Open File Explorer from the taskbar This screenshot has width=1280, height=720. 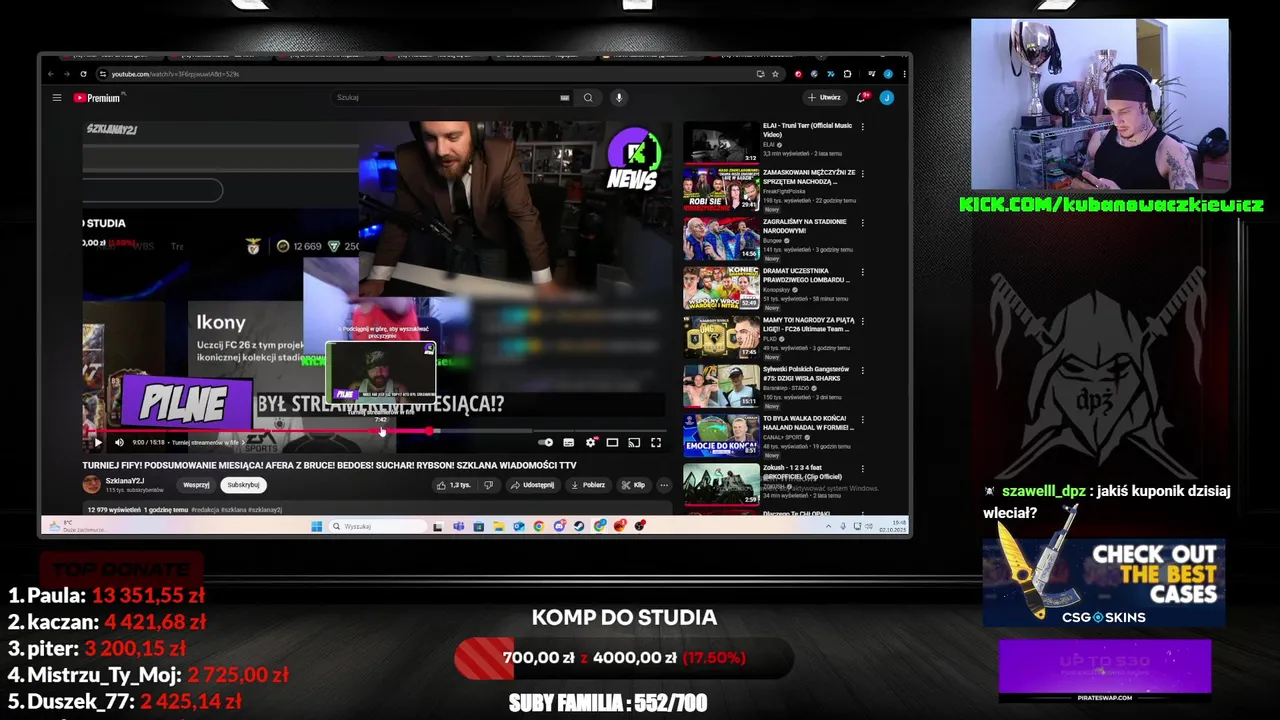499,526
